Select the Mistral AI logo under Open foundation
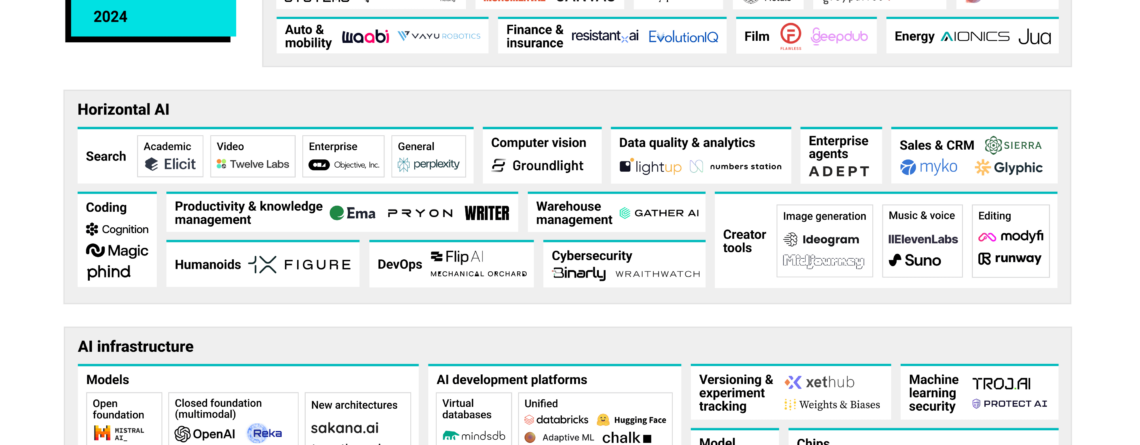Viewport: 1140px width, 445px height. point(119,433)
